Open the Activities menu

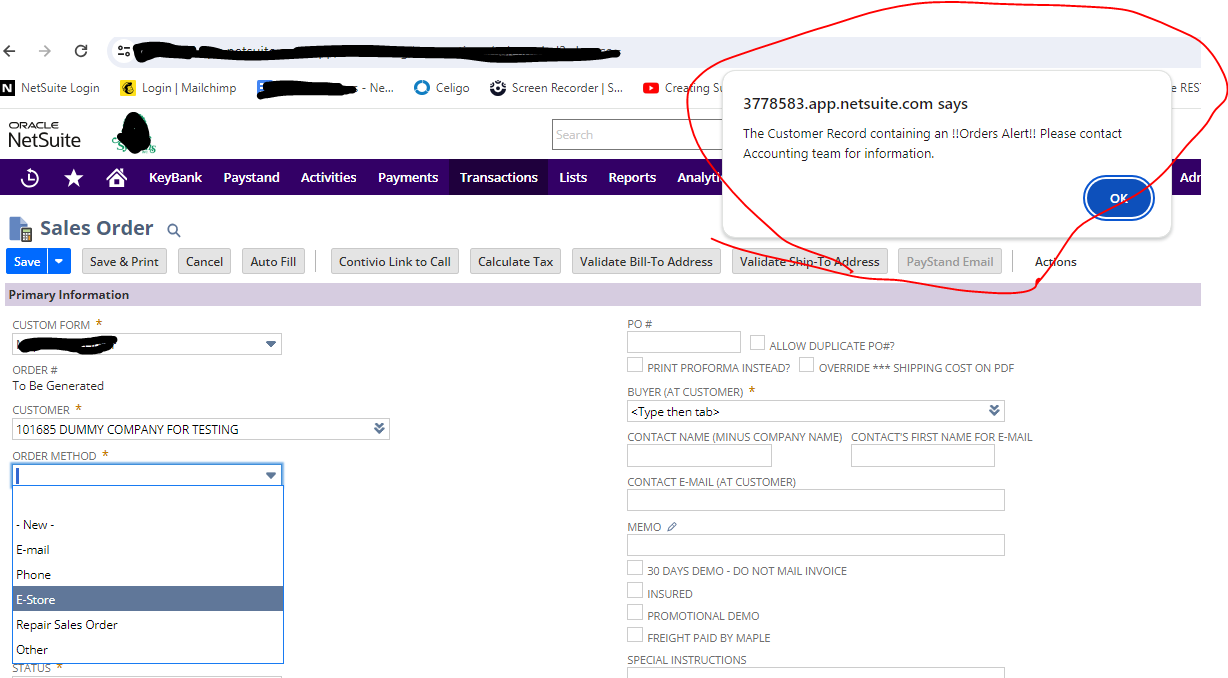click(x=328, y=178)
